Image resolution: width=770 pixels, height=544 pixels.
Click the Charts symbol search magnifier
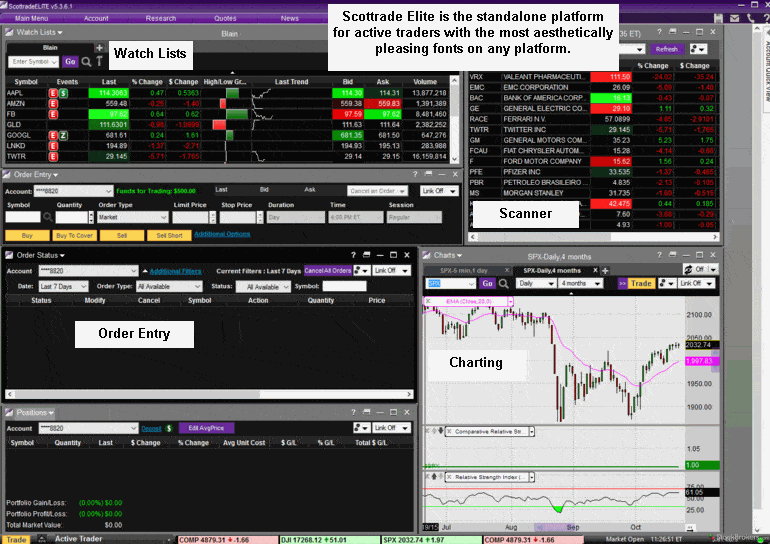(504, 283)
